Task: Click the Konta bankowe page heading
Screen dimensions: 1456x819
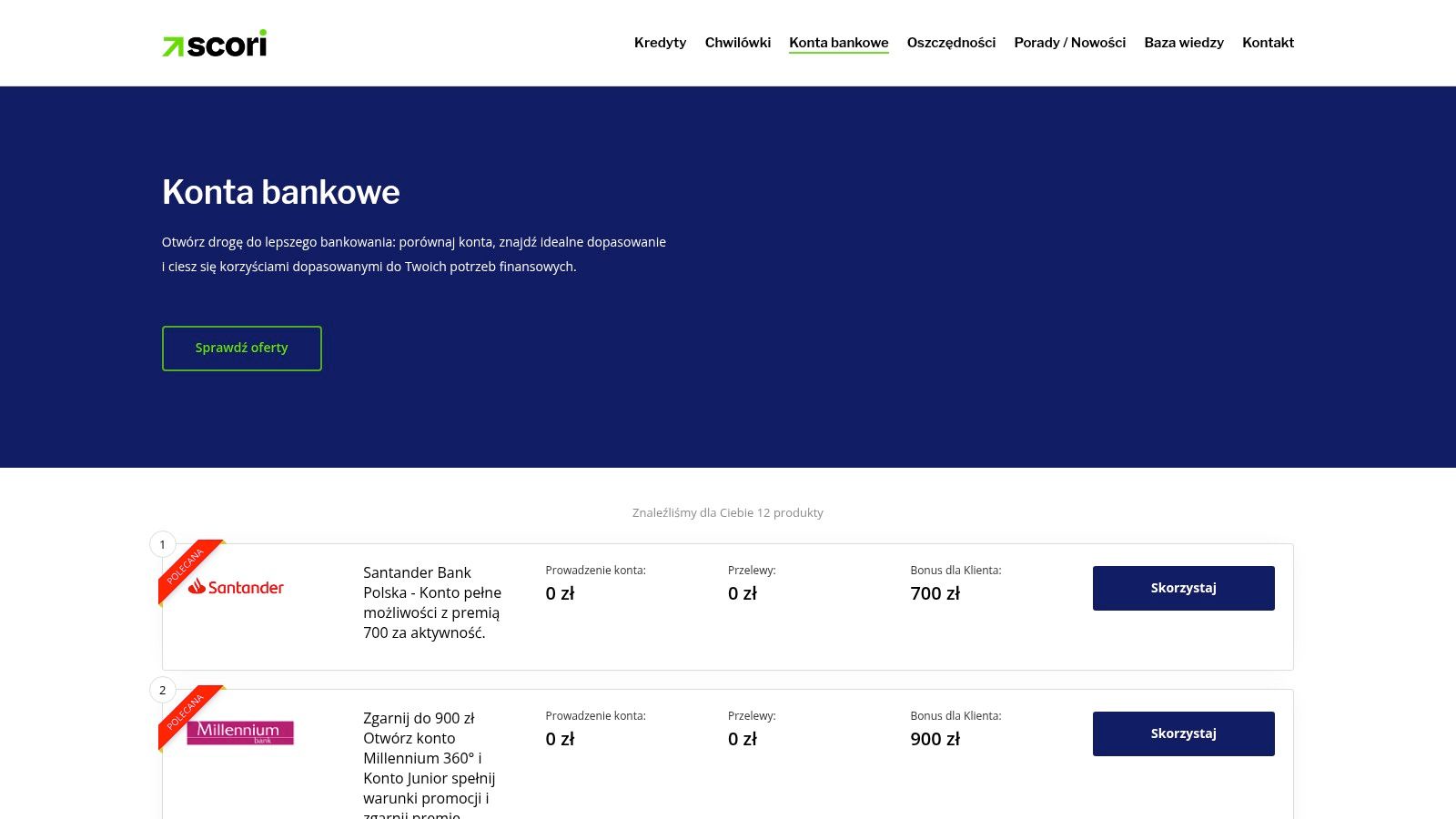Action: click(281, 192)
